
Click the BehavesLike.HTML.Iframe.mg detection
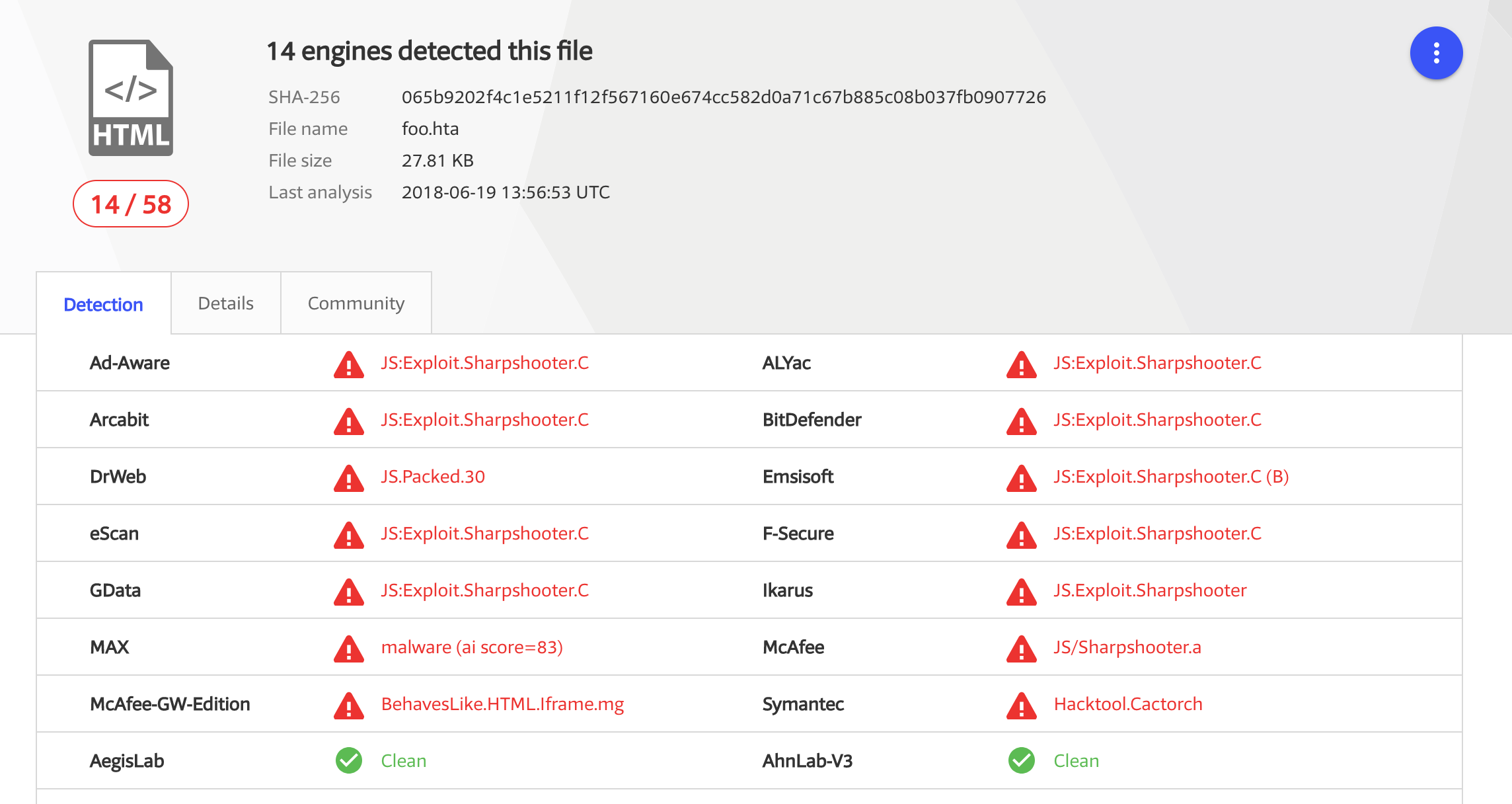pos(502,704)
